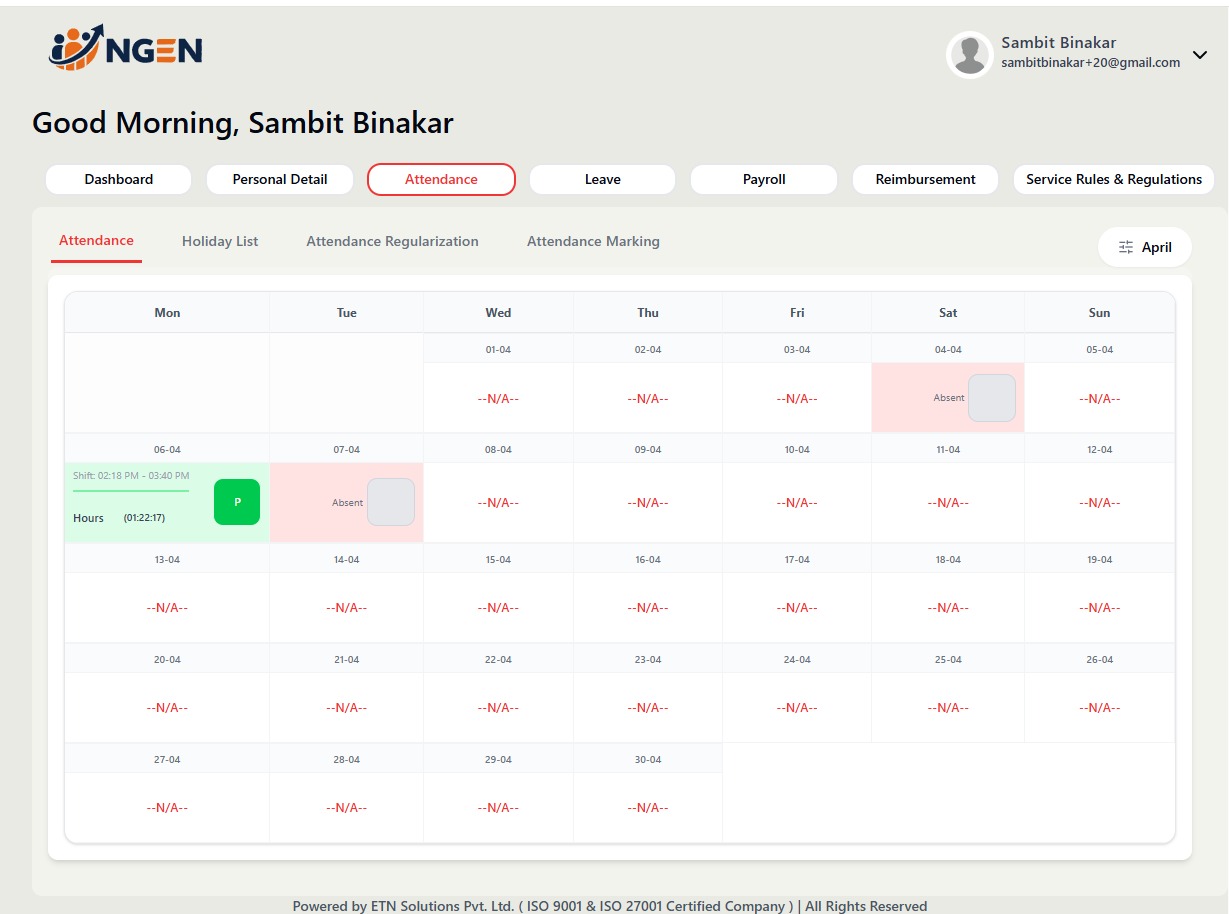1229x914 pixels.
Task: Click green P present badge on 06-04
Action: tap(237, 502)
